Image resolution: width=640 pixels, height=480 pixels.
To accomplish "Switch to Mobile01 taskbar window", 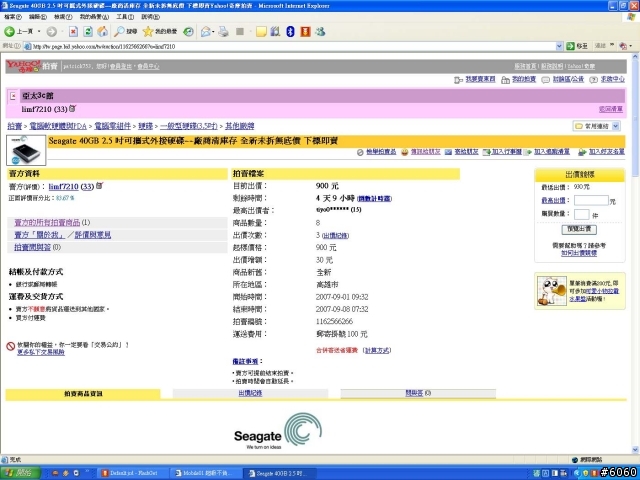I will 205,473.
